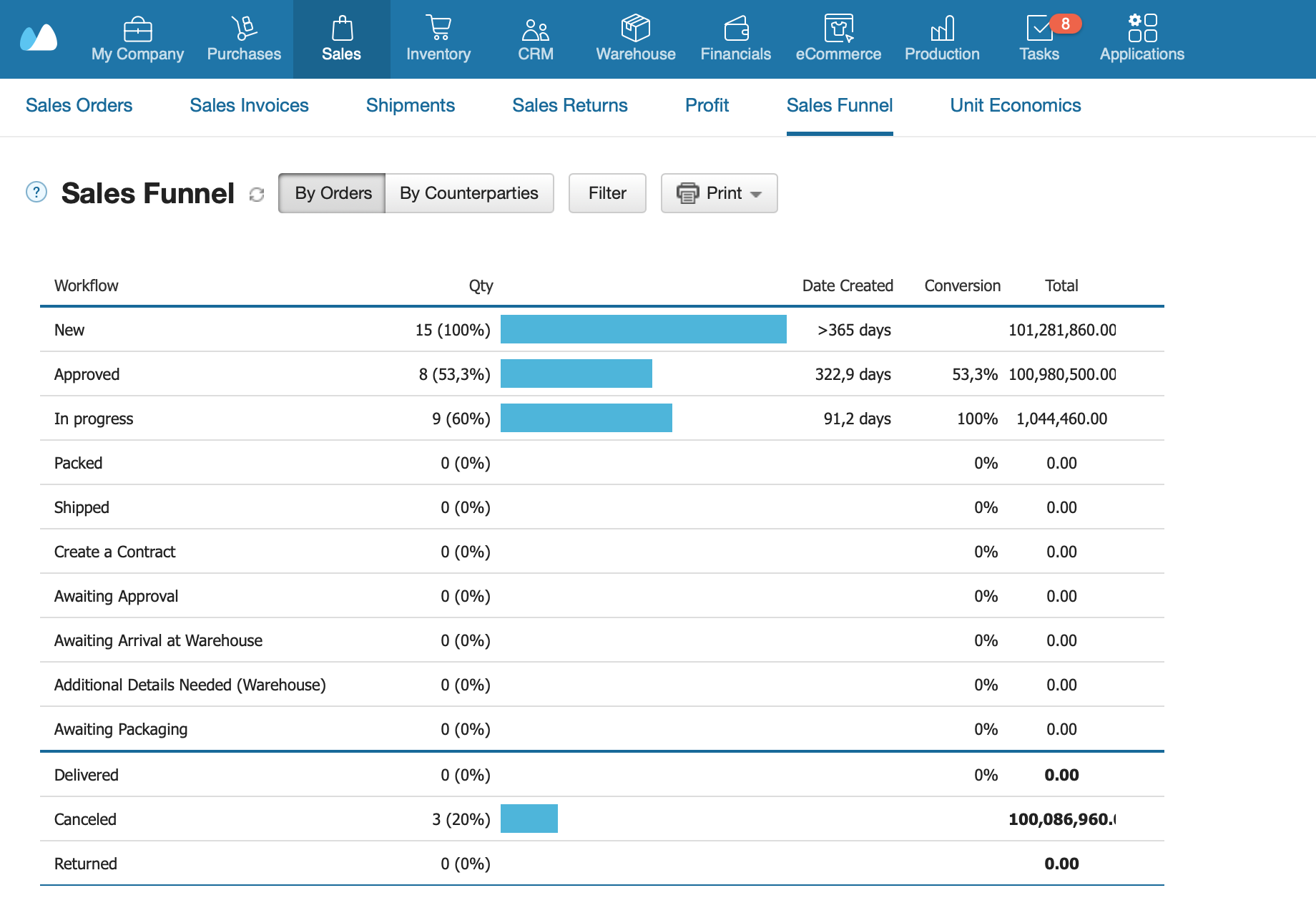Click the Qty column header

pyautogui.click(x=481, y=285)
